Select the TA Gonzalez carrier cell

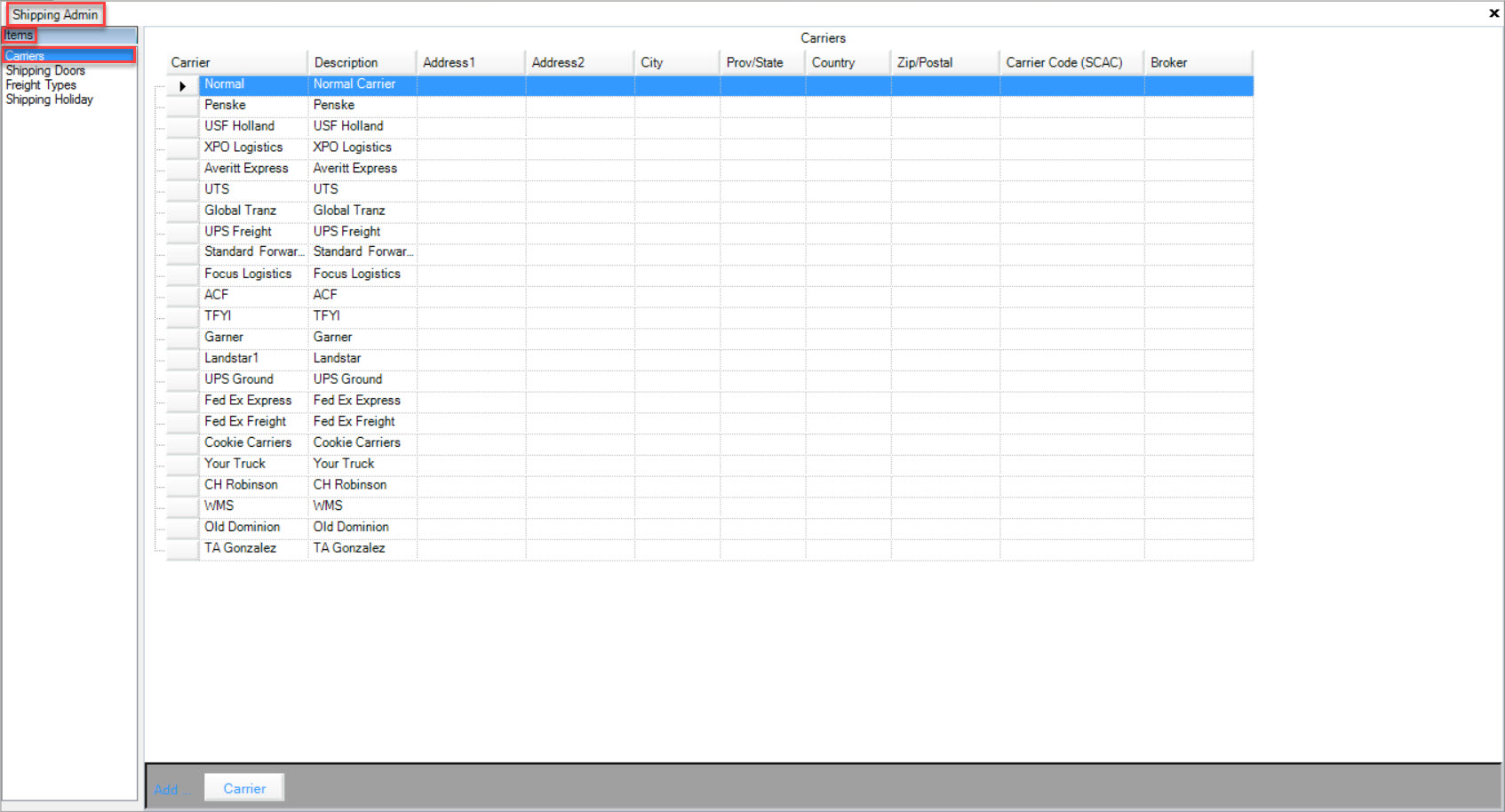tap(253, 548)
